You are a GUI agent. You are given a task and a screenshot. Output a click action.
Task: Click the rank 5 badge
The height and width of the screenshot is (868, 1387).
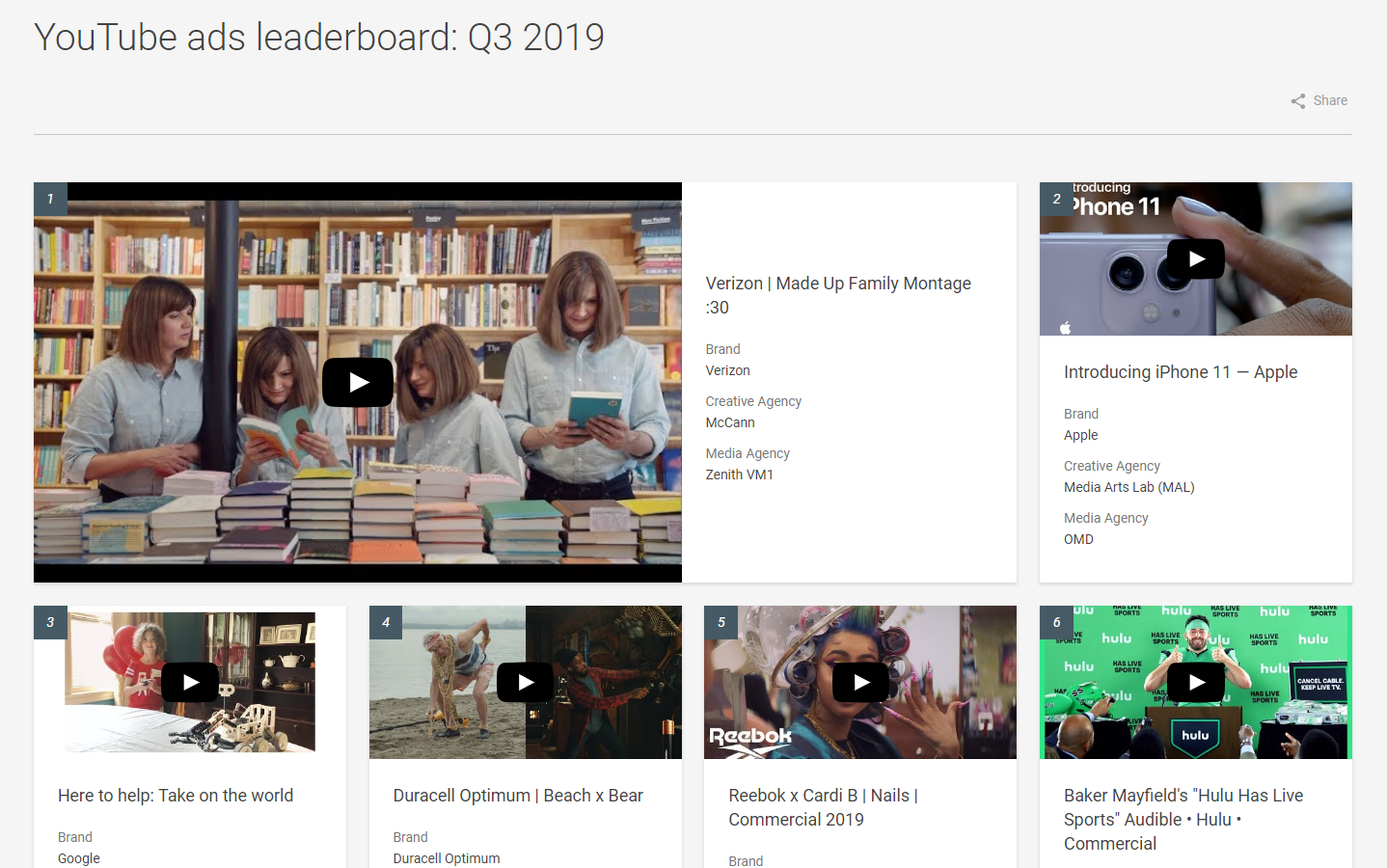click(721, 622)
